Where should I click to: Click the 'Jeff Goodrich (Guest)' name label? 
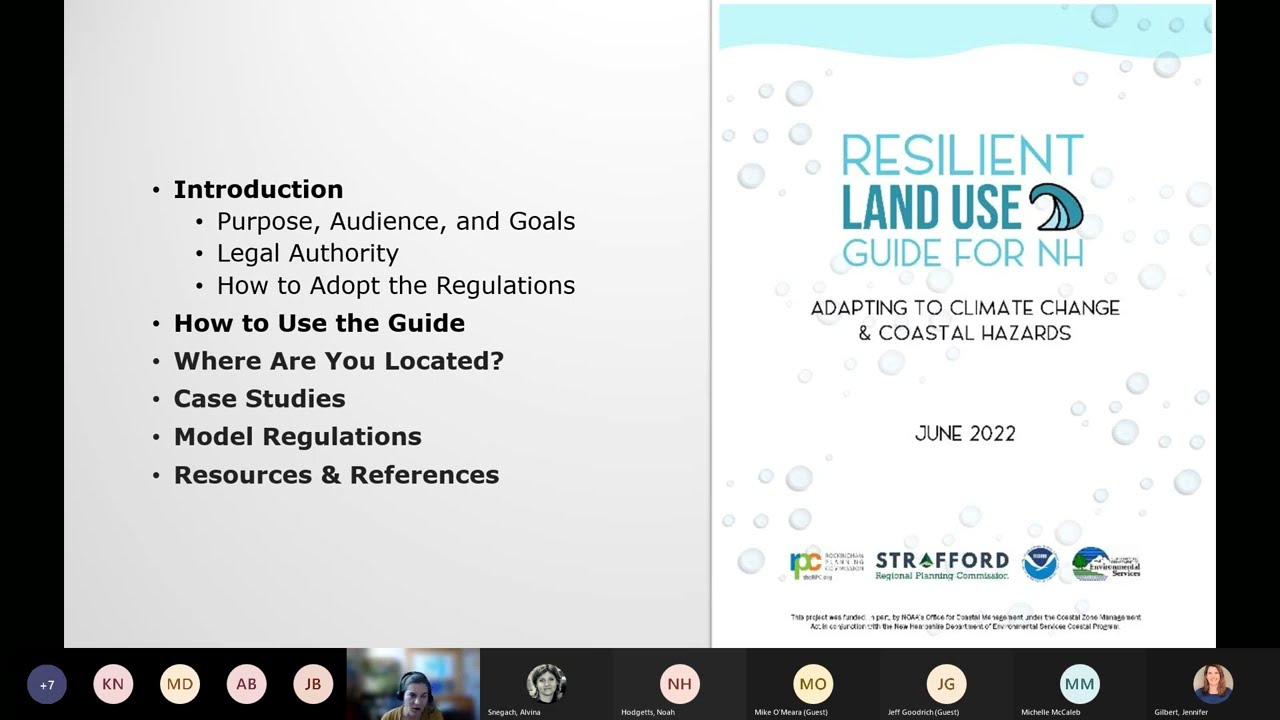click(923, 712)
